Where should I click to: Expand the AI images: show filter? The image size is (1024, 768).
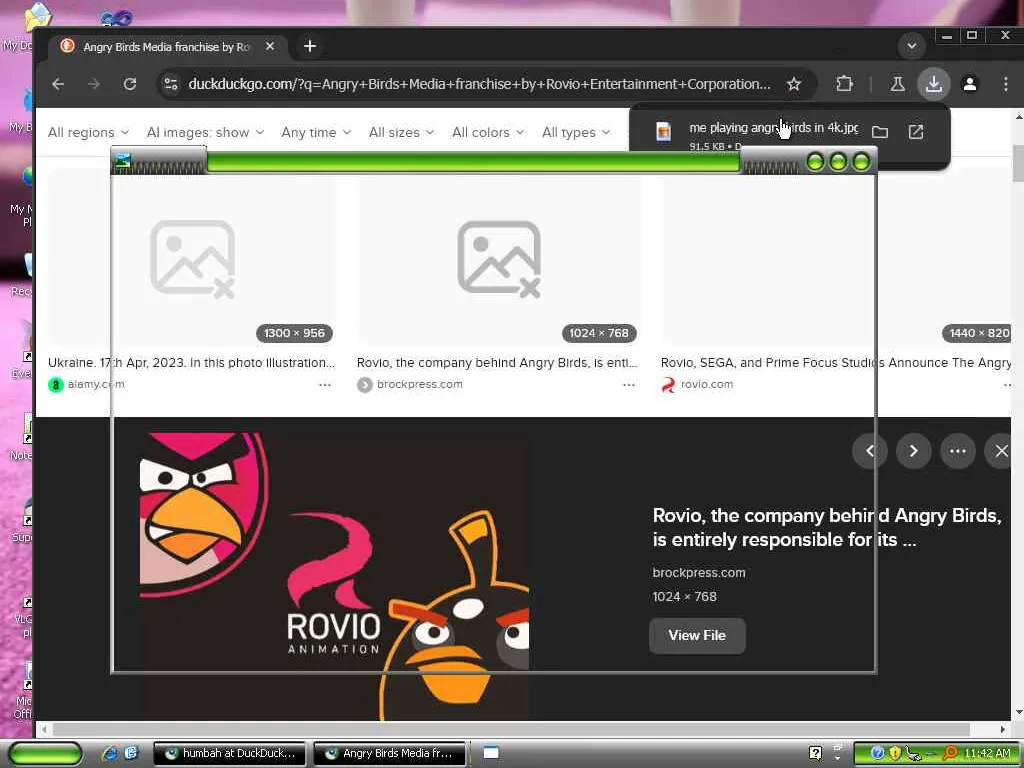(205, 133)
